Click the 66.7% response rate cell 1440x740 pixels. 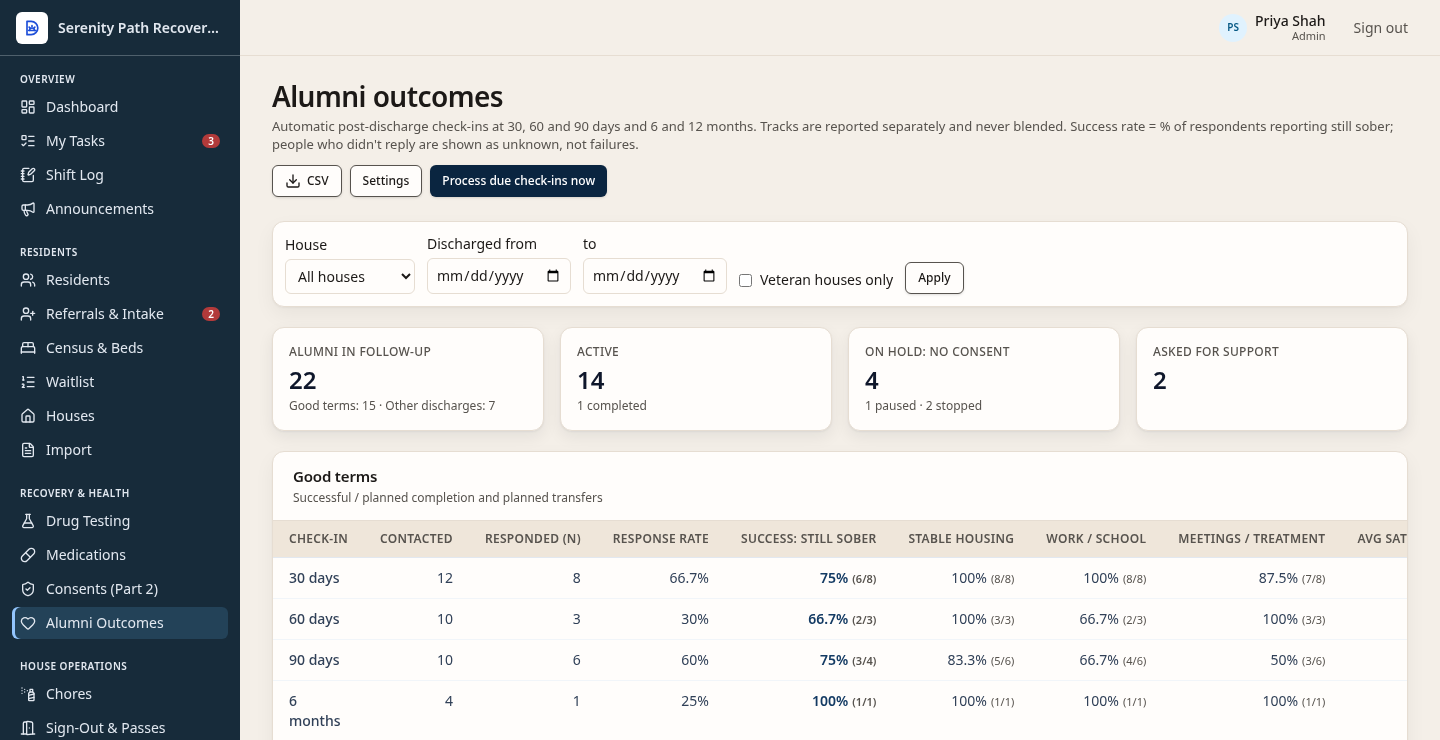(x=689, y=578)
